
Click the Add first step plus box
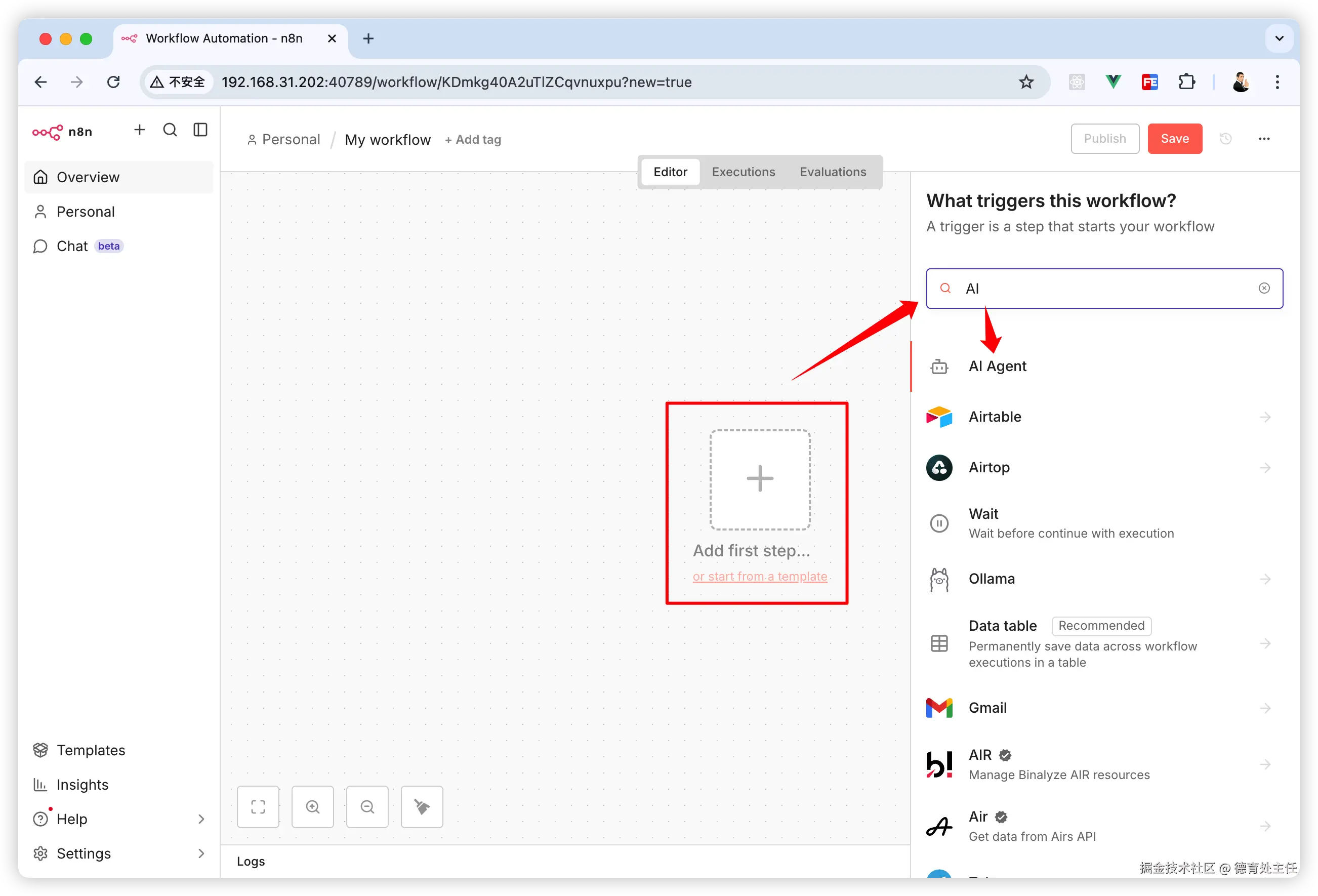click(759, 479)
